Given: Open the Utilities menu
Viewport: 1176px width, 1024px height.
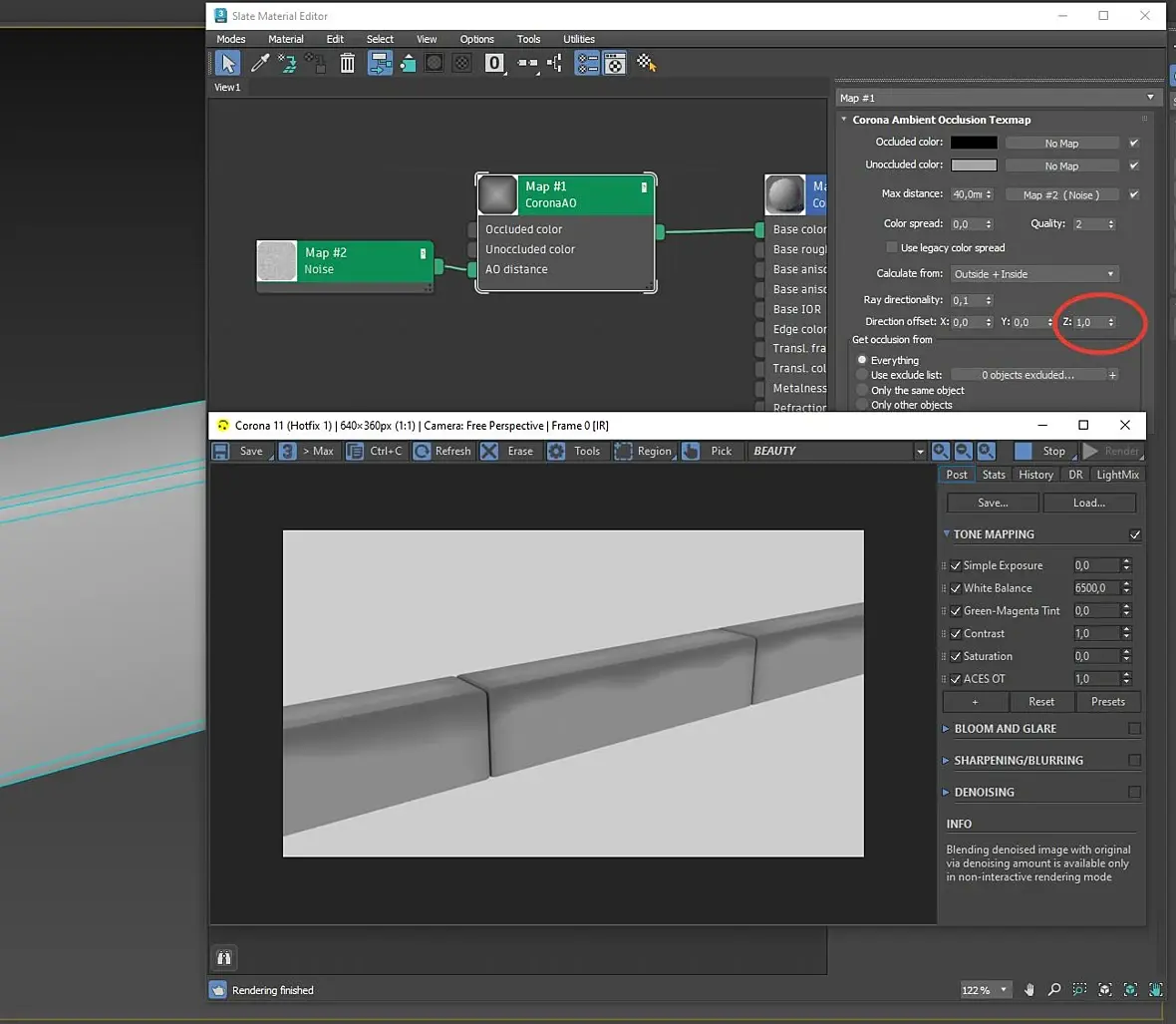Looking at the screenshot, I should tap(578, 39).
